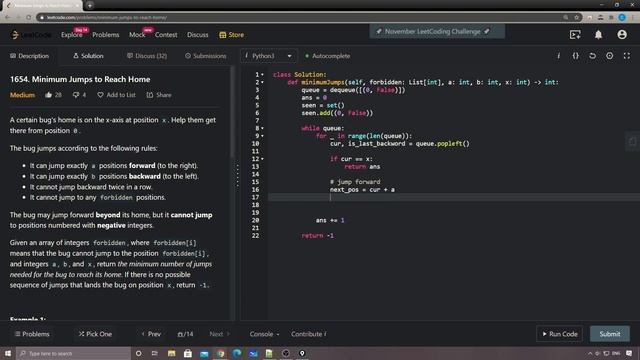Open the Discuss page in navbar
The image size is (640, 360).
coord(198,35)
